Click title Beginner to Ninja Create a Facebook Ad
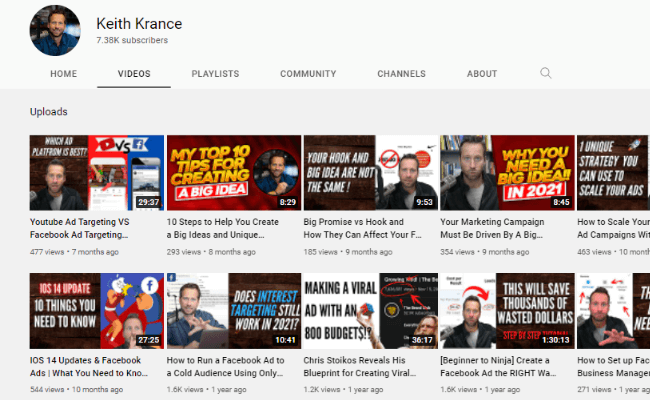 [498, 366]
